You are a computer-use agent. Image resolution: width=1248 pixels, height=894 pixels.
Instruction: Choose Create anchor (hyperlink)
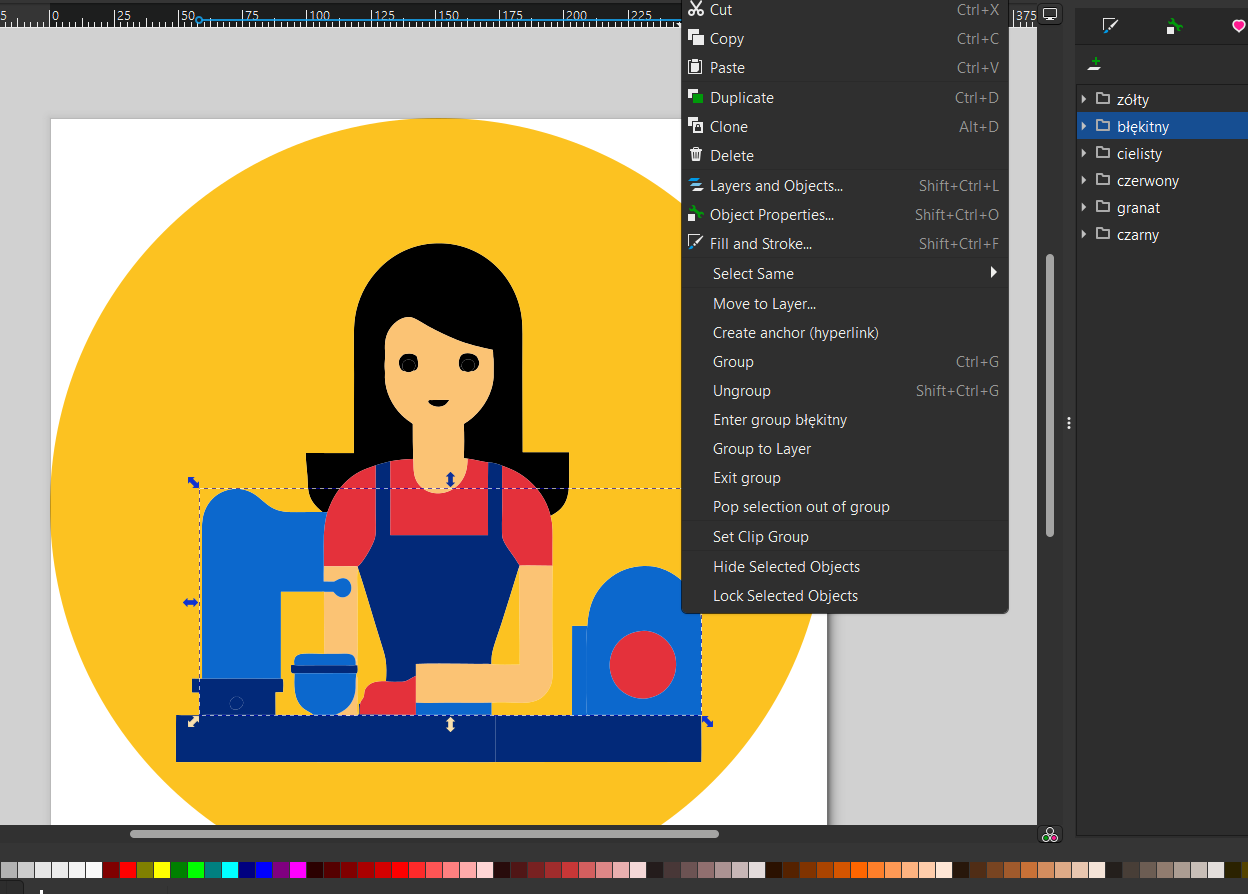(x=845, y=333)
